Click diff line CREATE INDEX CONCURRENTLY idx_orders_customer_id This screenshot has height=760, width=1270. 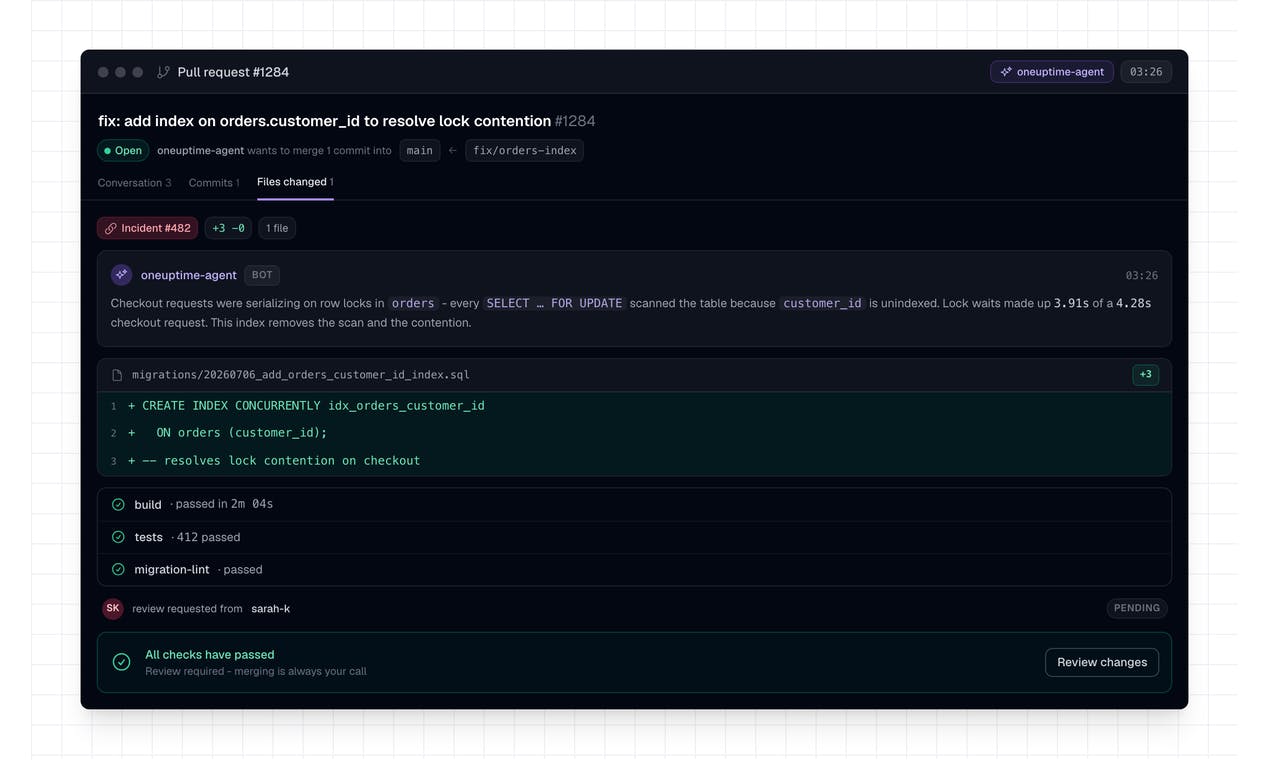[634, 406]
